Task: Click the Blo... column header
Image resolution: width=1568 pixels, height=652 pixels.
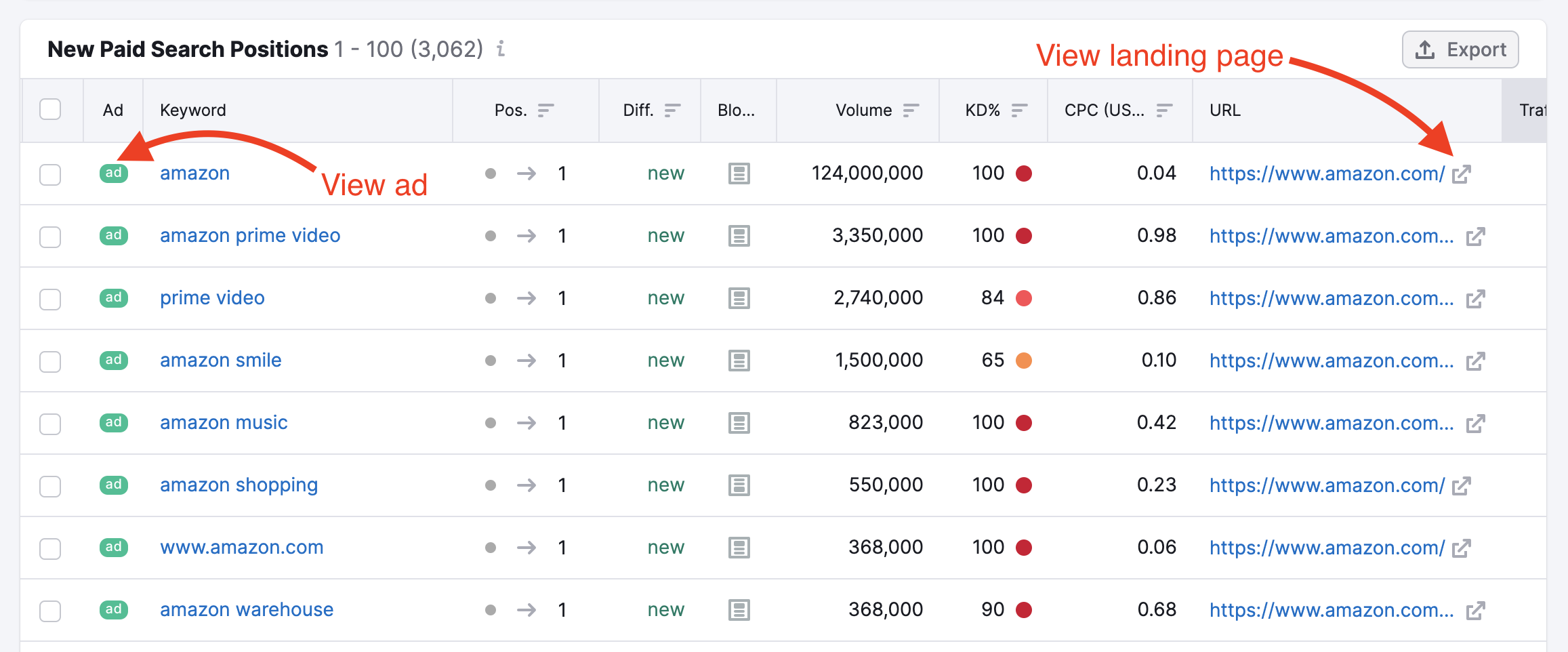Action: coord(737,110)
